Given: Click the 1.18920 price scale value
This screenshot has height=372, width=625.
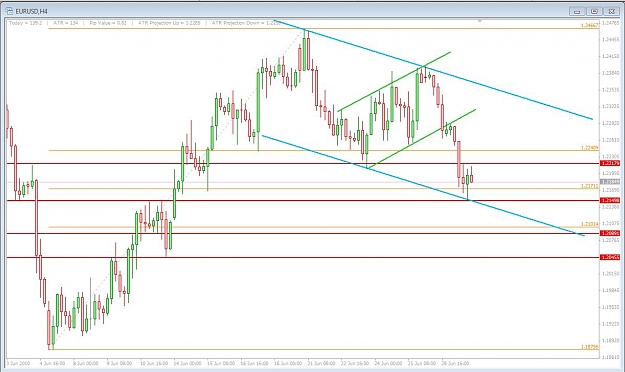Looking at the screenshot, I should [x=611, y=341].
